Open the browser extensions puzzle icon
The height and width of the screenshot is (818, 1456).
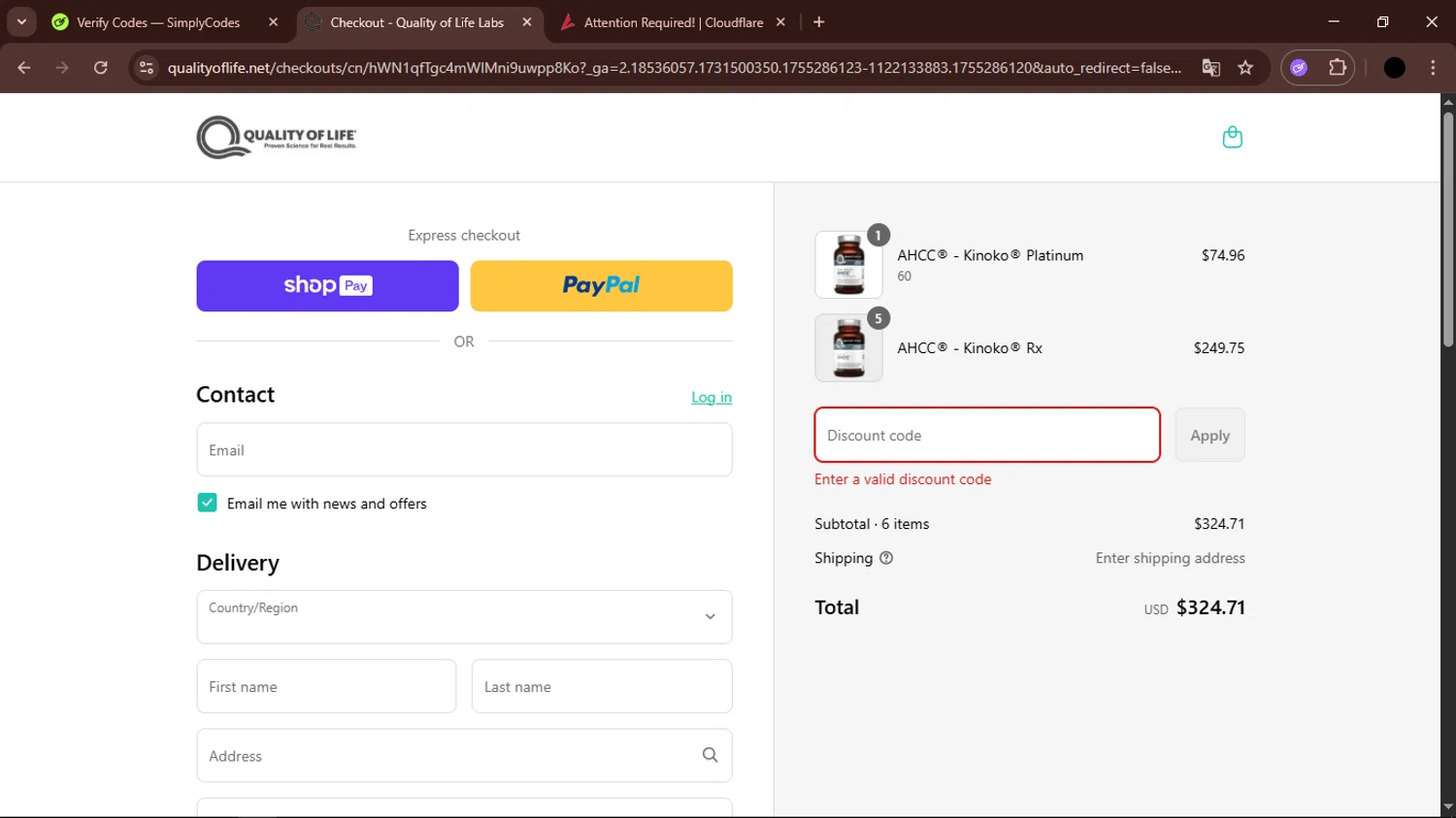[1338, 68]
